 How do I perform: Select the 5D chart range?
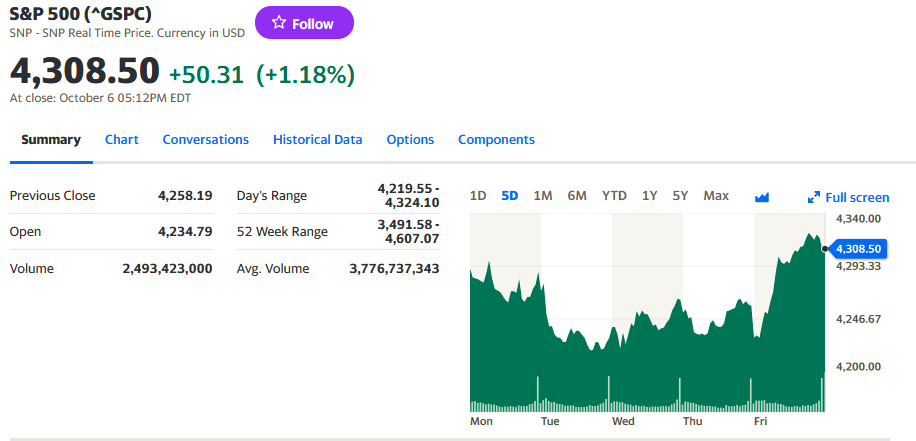(x=510, y=196)
